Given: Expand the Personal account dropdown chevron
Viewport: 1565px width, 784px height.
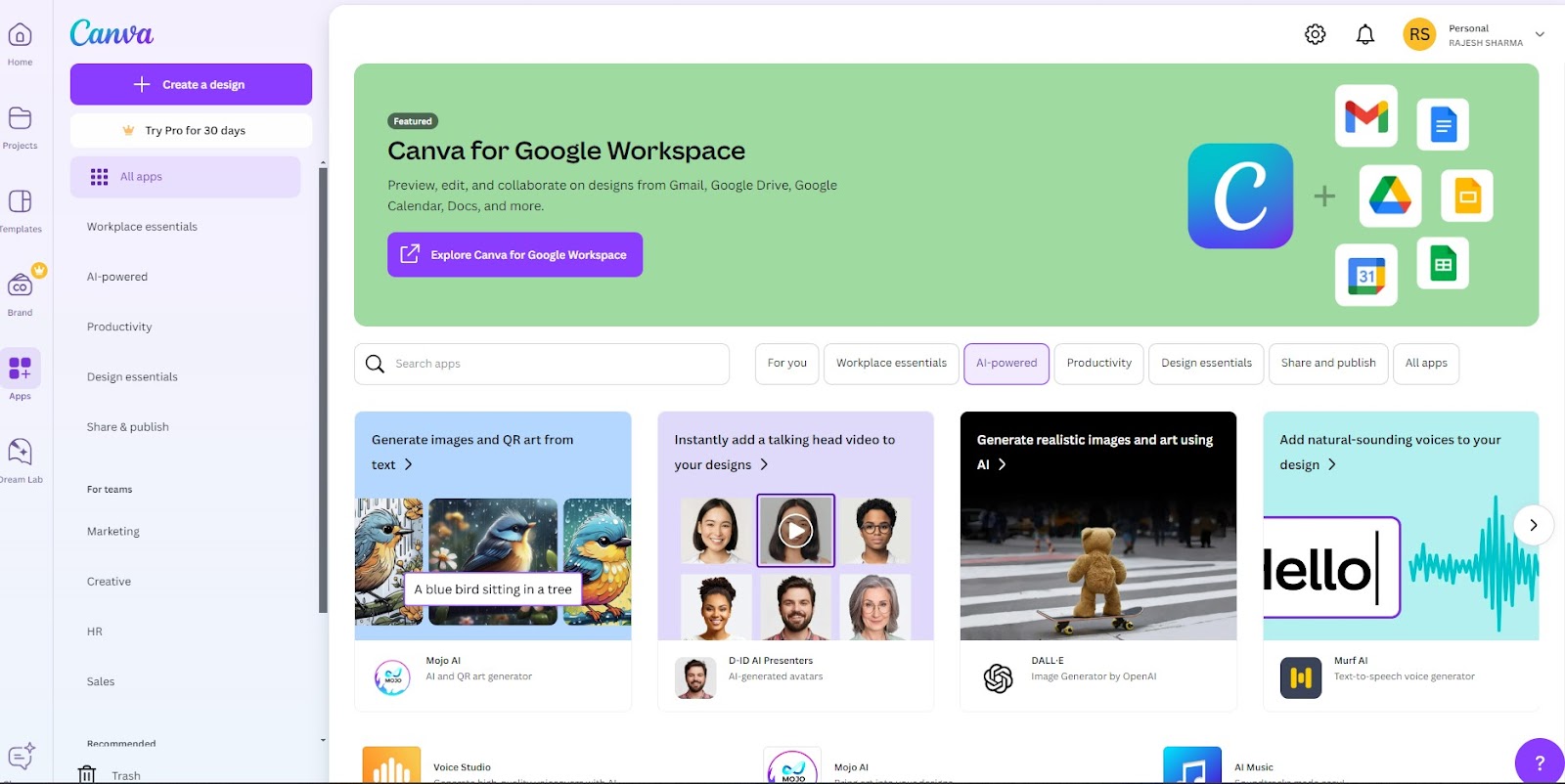Looking at the screenshot, I should [1540, 34].
